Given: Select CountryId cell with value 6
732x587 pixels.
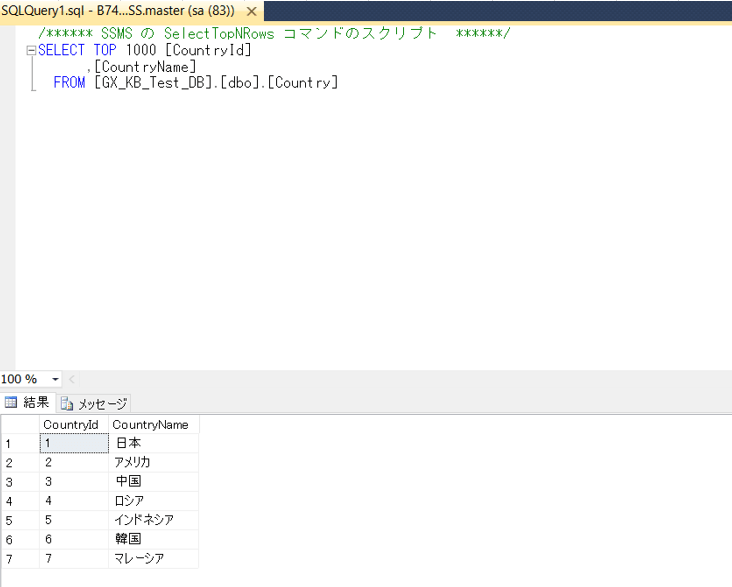Looking at the screenshot, I should pyautogui.click(x=74, y=539).
